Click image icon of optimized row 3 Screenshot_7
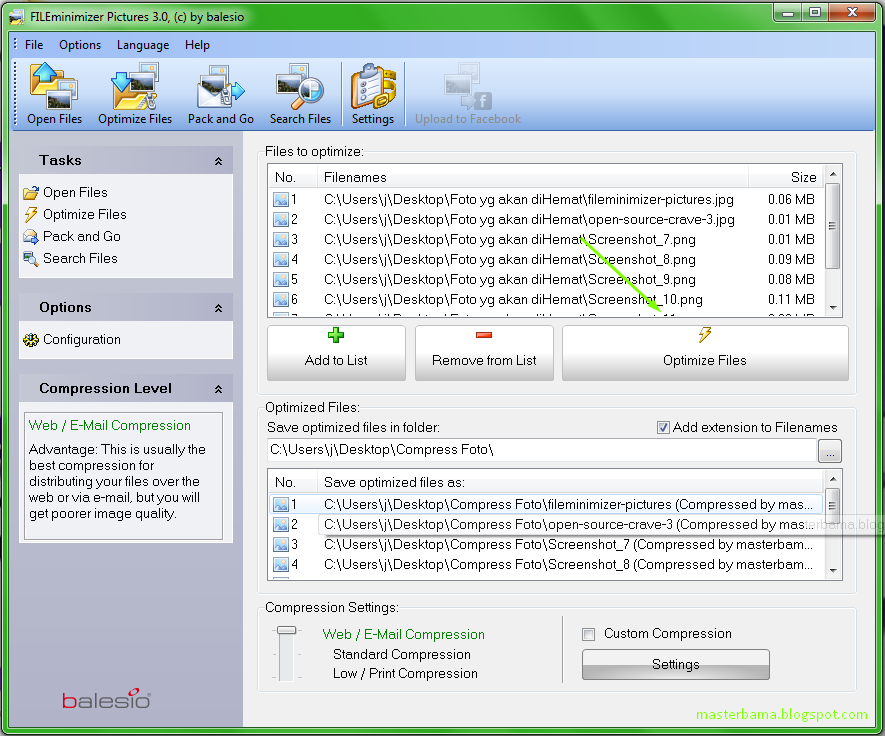This screenshot has height=736, width=885. [281, 545]
